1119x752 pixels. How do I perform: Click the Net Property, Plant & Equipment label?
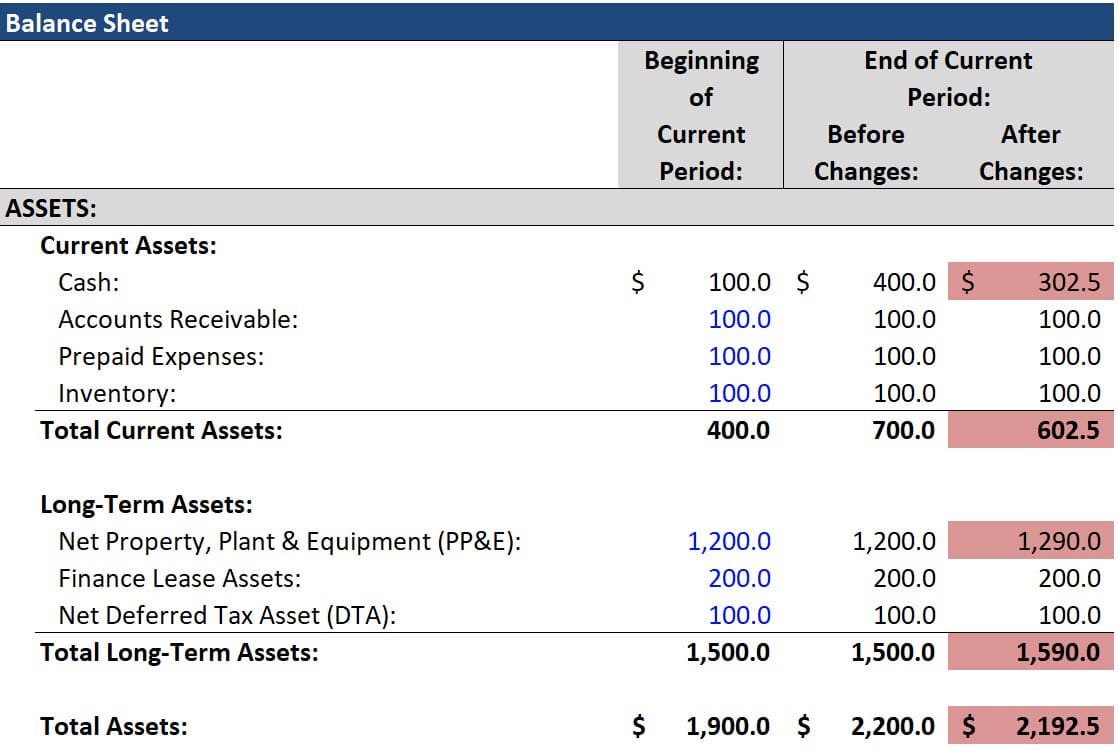coord(290,542)
